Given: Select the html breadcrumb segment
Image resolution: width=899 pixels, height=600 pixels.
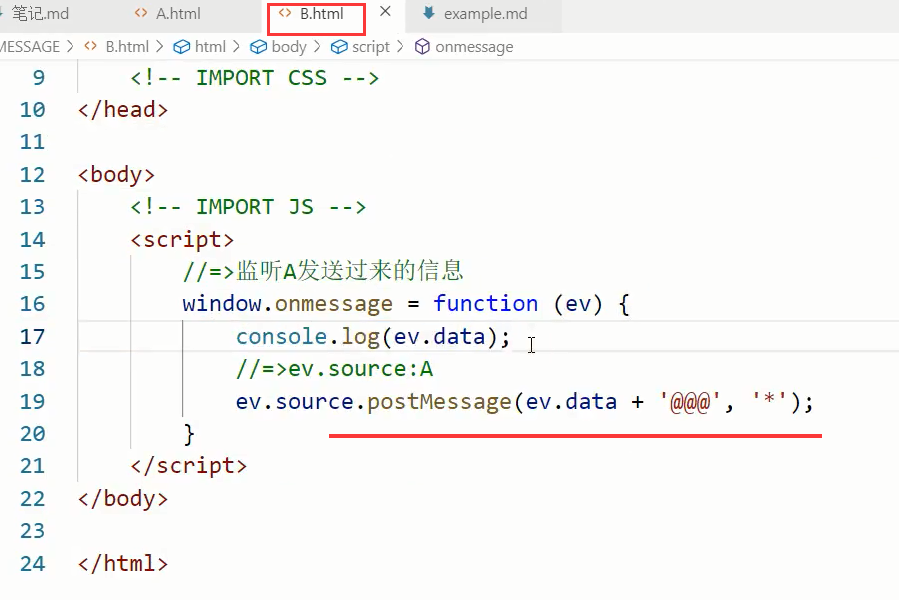Looking at the screenshot, I should tap(210, 46).
